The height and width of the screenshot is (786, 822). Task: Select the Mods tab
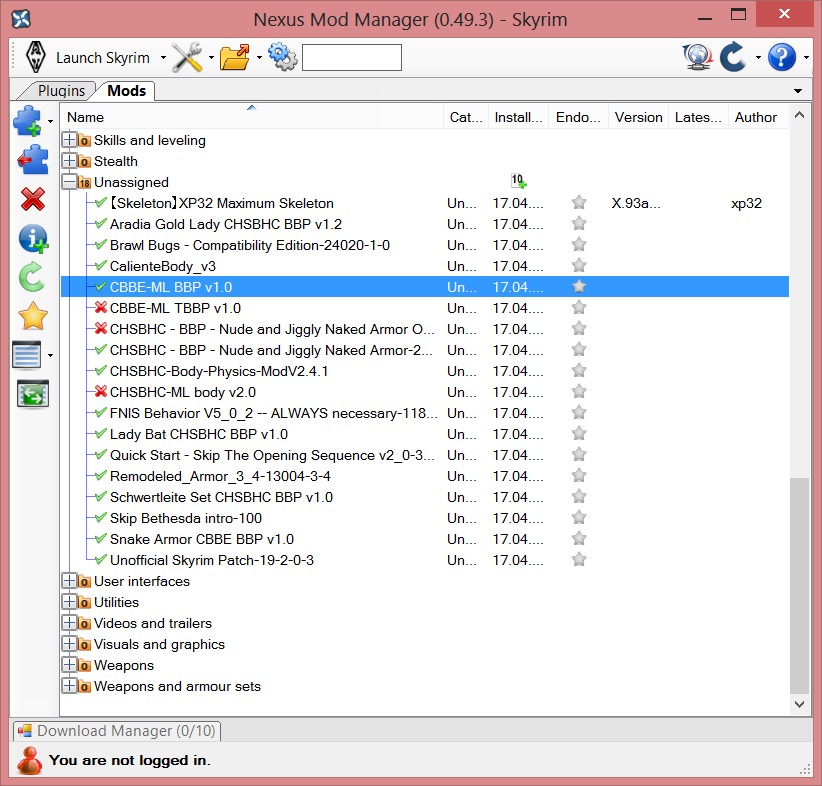pos(126,91)
